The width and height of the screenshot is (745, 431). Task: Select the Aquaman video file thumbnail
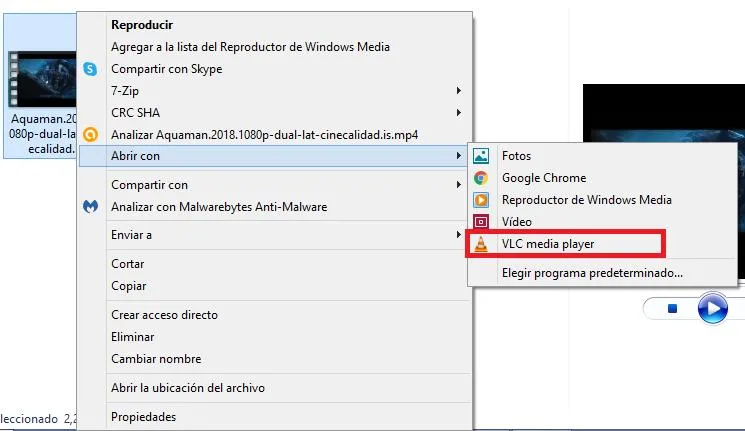[43, 79]
